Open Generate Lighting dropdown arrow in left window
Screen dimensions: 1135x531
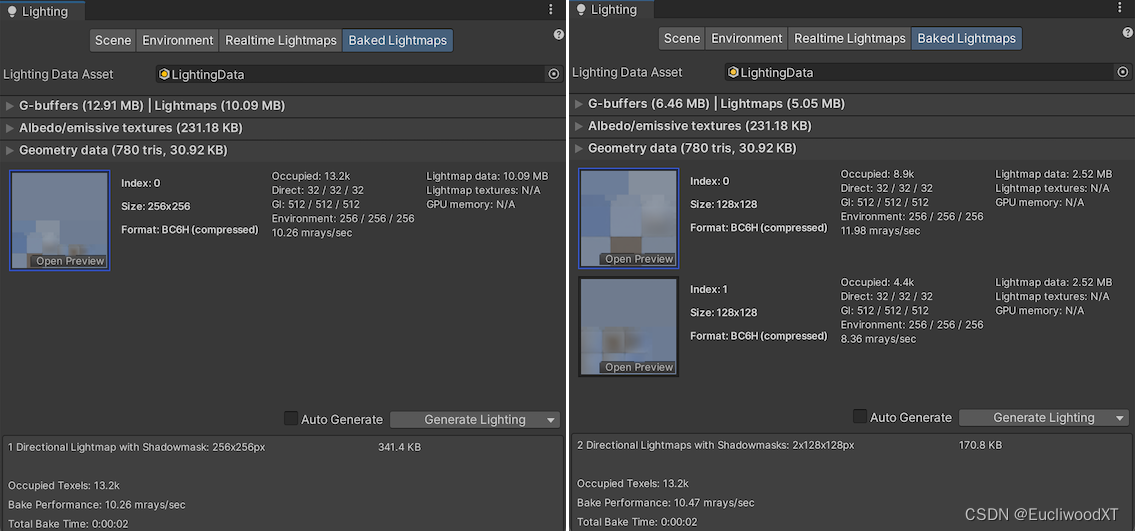pos(552,420)
